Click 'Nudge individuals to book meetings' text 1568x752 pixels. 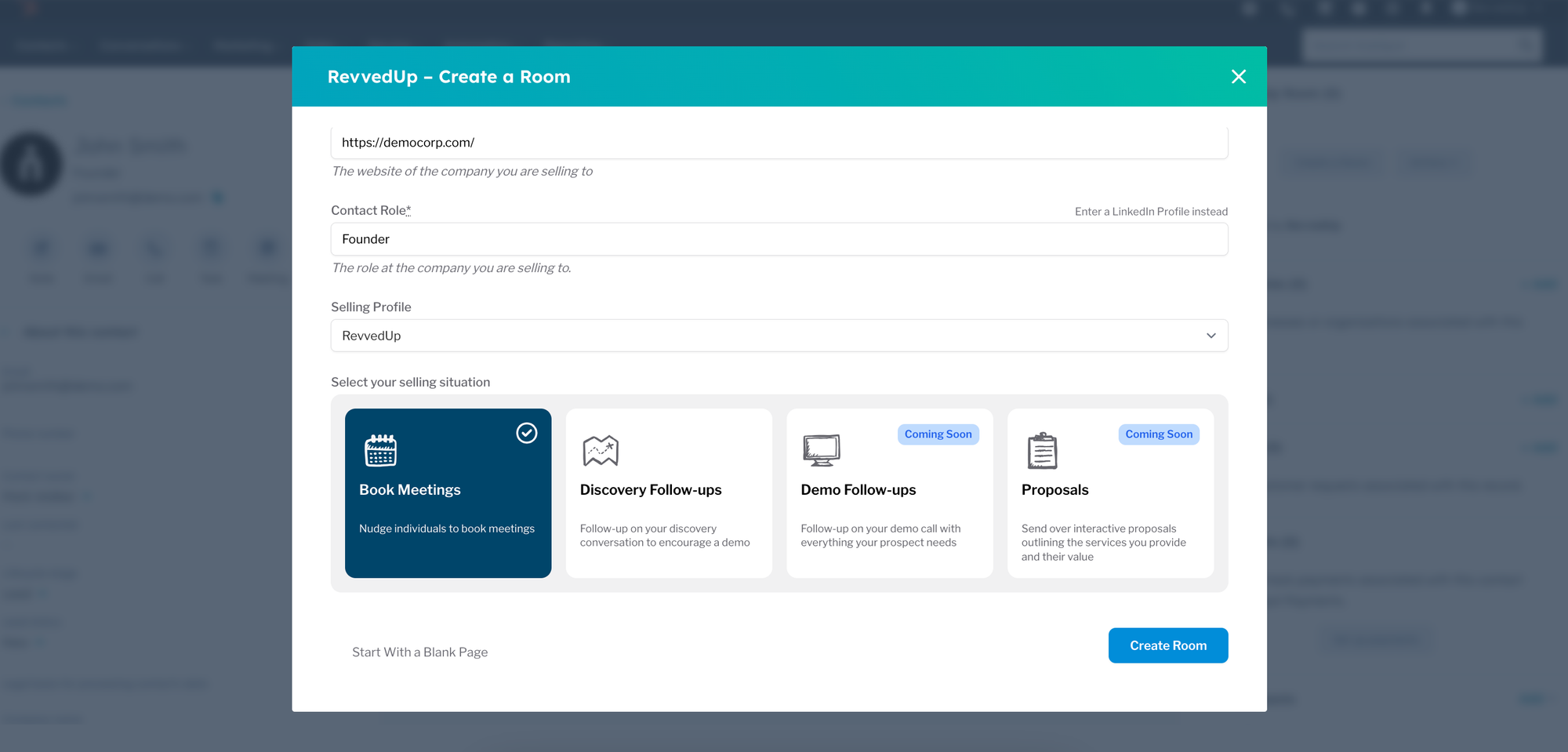coord(447,529)
